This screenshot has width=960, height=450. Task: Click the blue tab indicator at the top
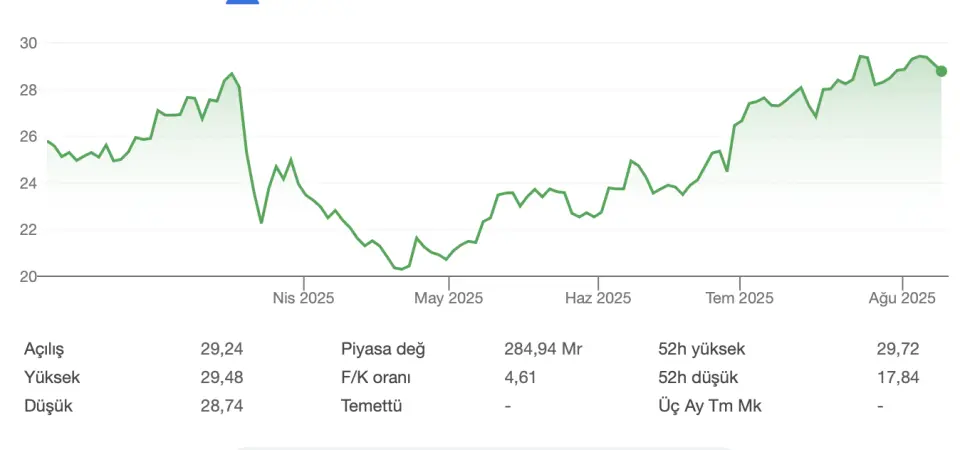point(242,2)
